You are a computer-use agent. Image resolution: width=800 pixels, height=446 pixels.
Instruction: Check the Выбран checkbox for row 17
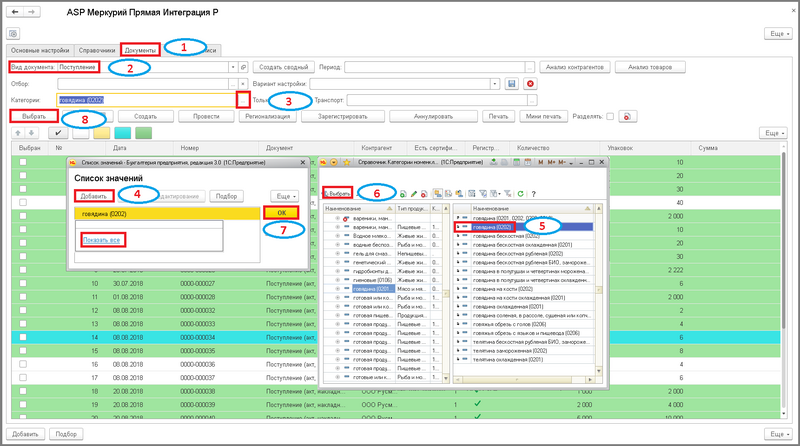pyautogui.click(x=23, y=378)
